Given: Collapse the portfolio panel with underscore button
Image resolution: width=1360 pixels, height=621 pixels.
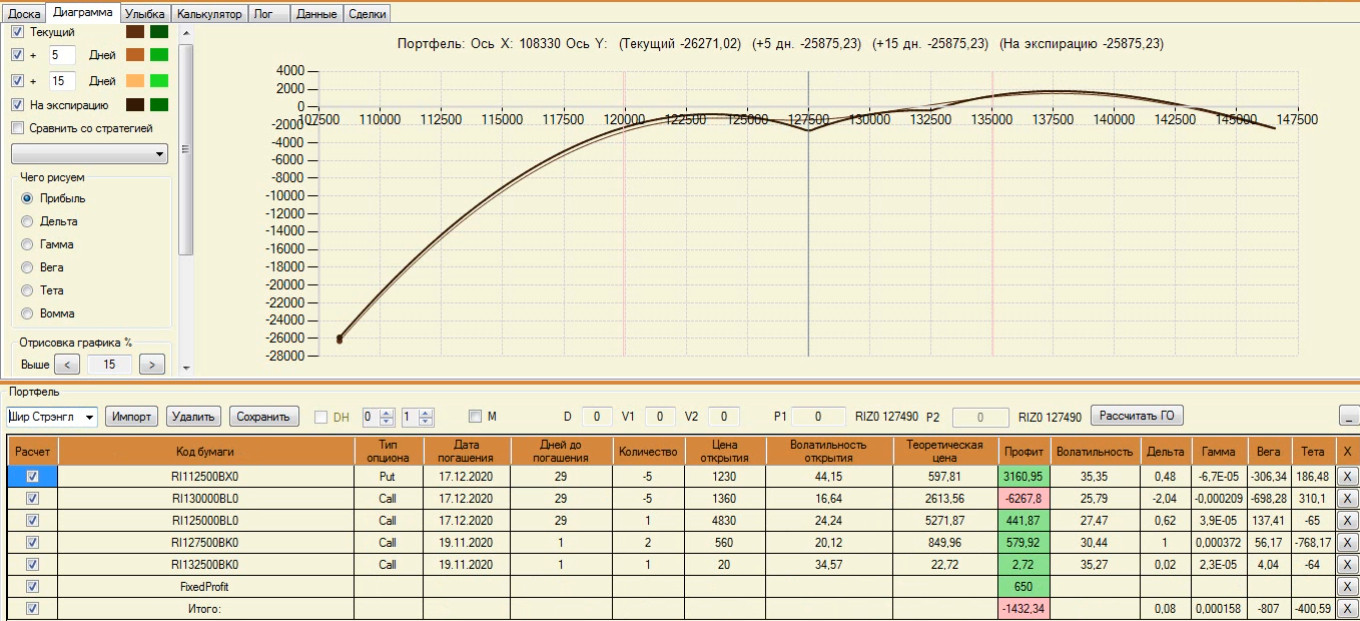Looking at the screenshot, I should click(x=1347, y=416).
